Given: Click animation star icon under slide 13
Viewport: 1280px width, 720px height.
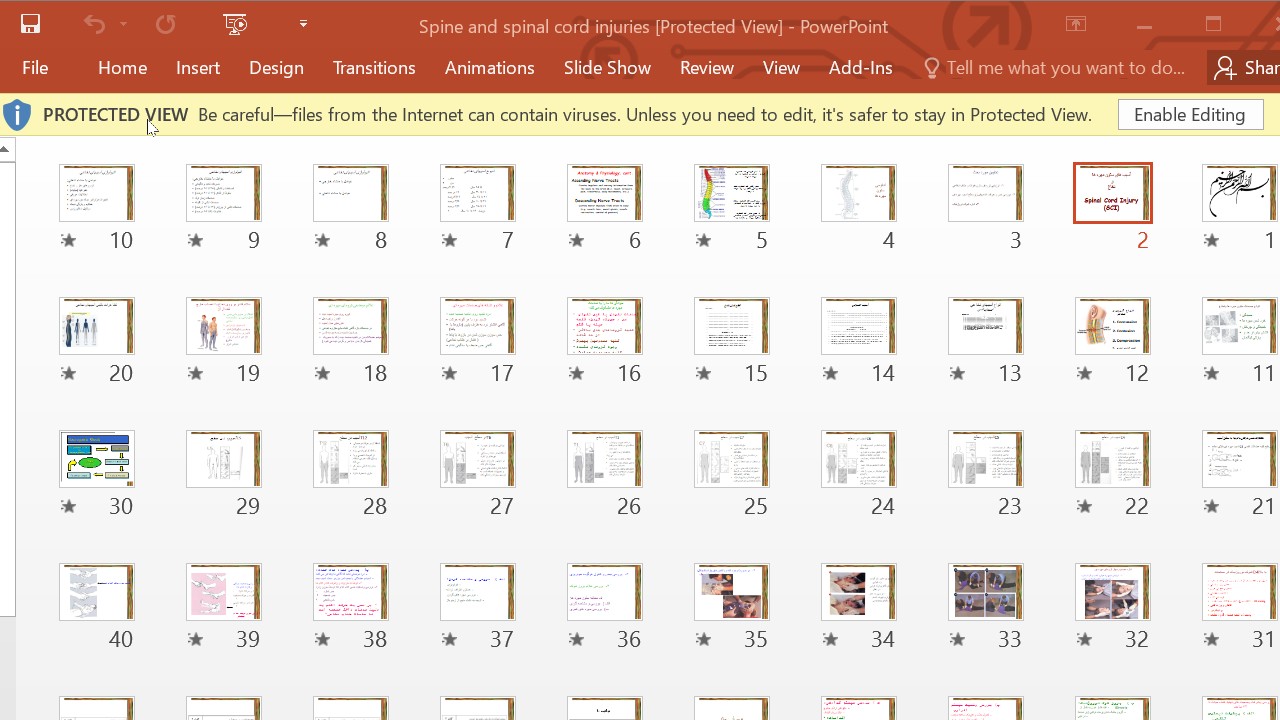Looking at the screenshot, I should tap(957, 373).
